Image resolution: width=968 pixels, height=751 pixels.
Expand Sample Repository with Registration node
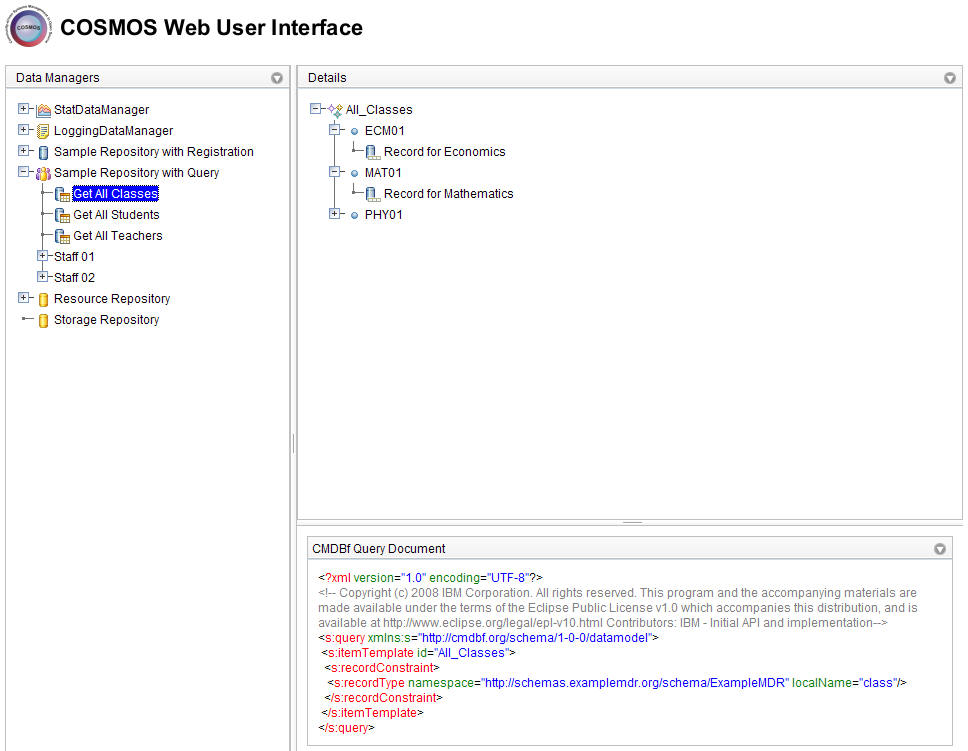tap(23, 151)
